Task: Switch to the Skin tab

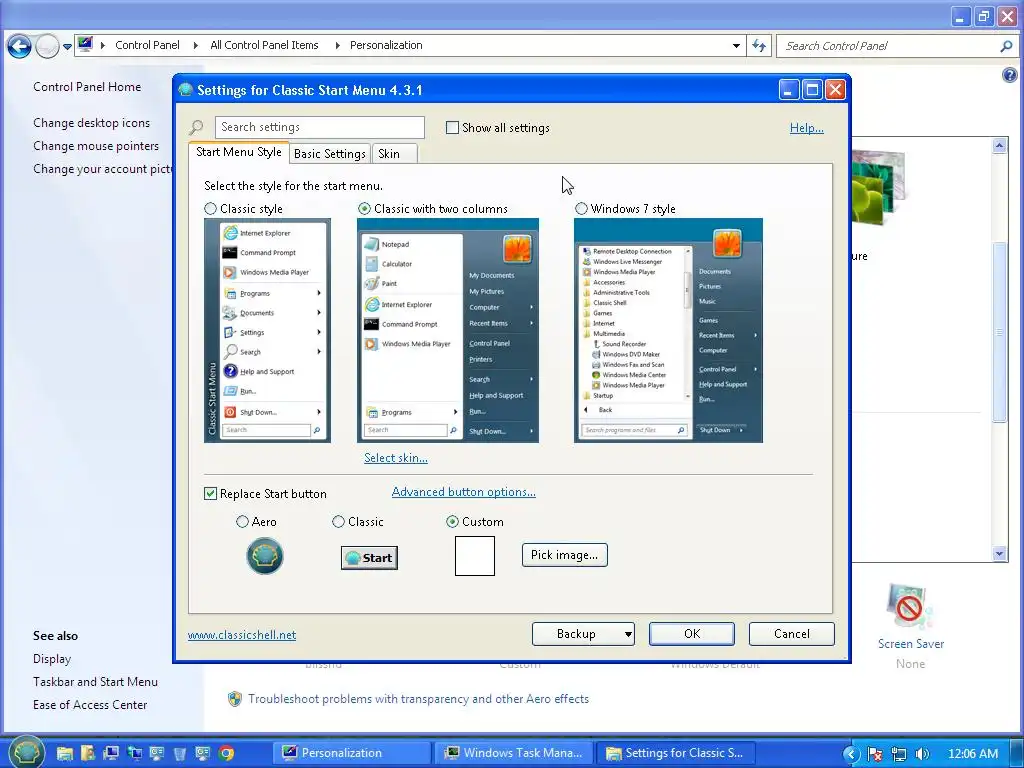Action: point(394,153)
